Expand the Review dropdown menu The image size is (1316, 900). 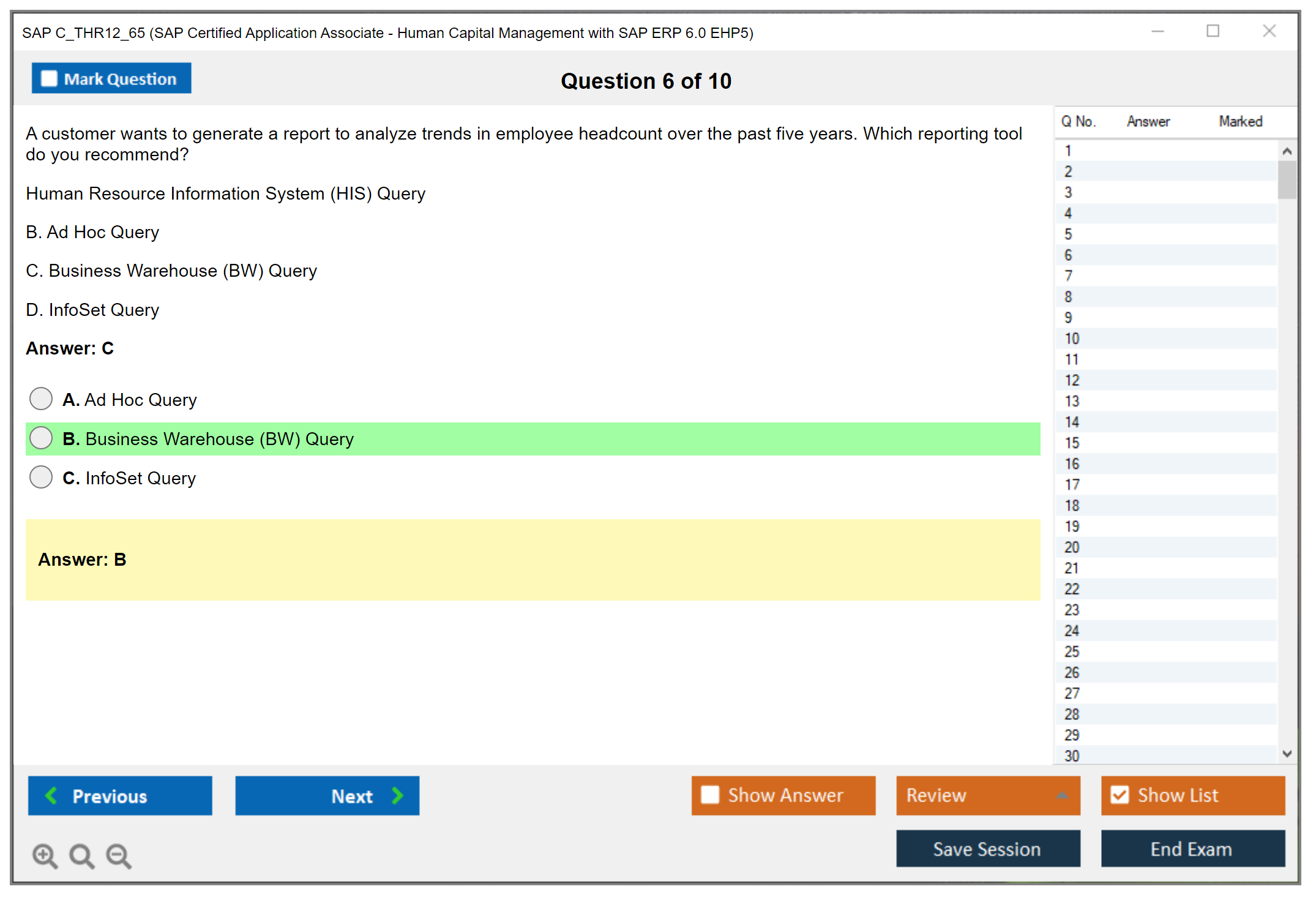[1062, 795]
